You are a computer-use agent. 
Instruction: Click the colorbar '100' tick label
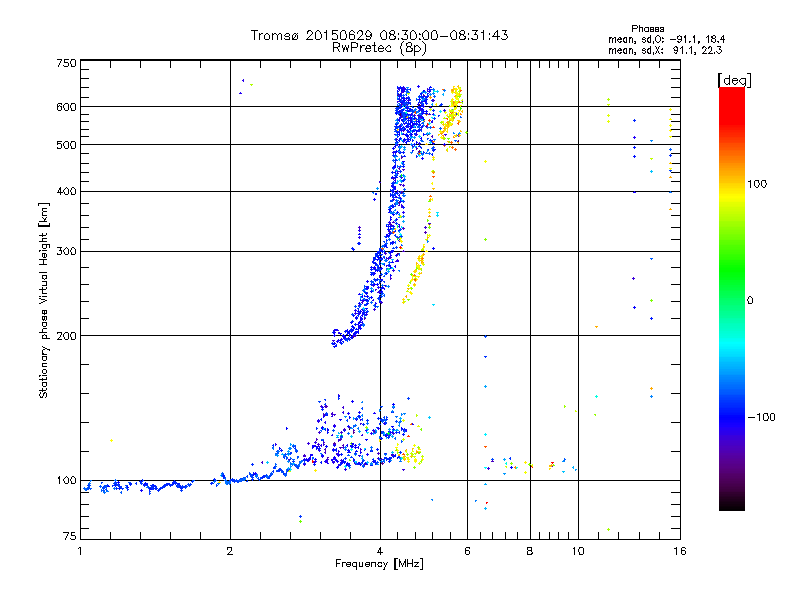coord(757,184)
